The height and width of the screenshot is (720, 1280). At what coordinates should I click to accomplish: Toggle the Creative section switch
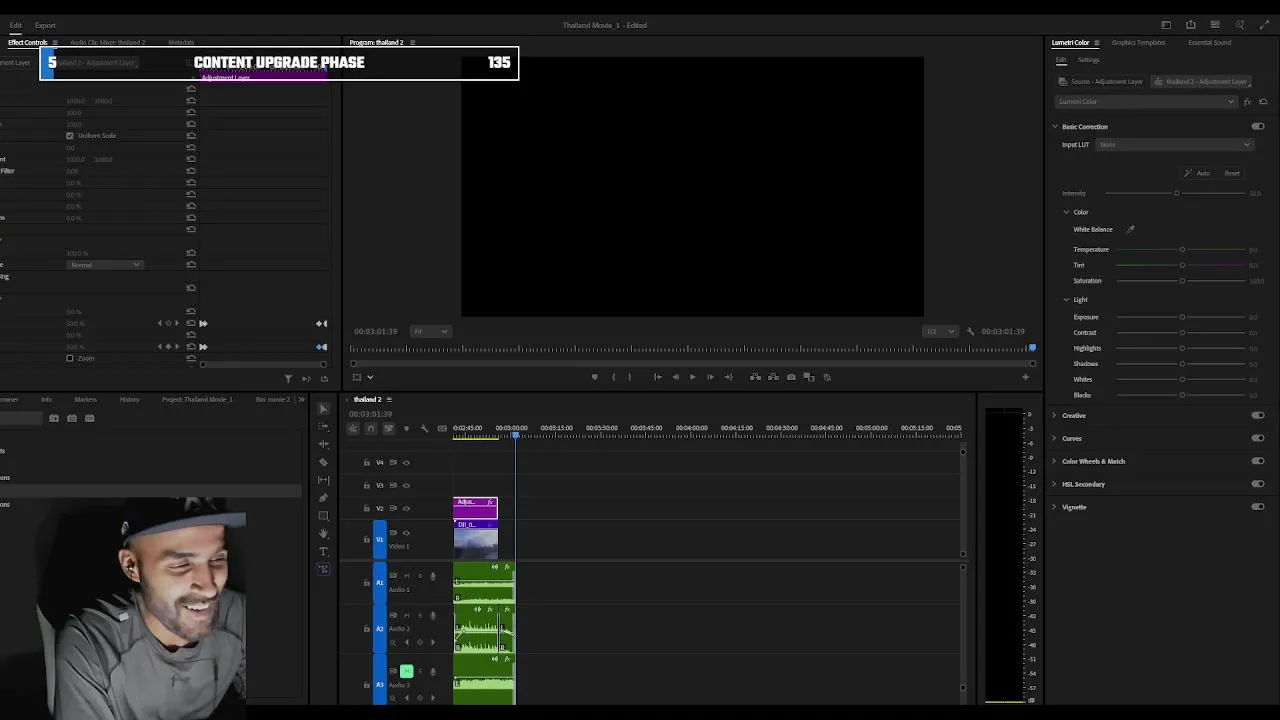click(1258, 415)
